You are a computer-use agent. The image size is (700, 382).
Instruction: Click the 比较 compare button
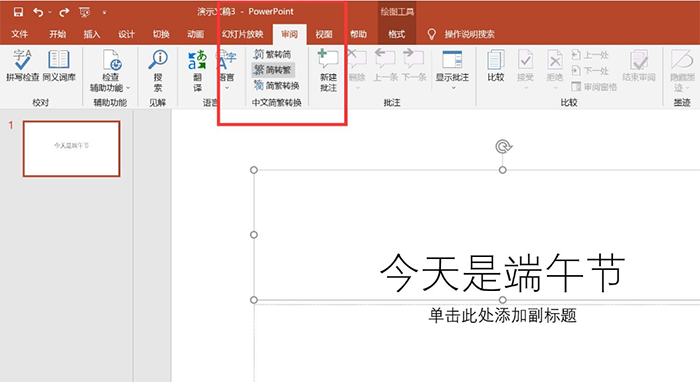pyautogui.click(x=496, y=65)
